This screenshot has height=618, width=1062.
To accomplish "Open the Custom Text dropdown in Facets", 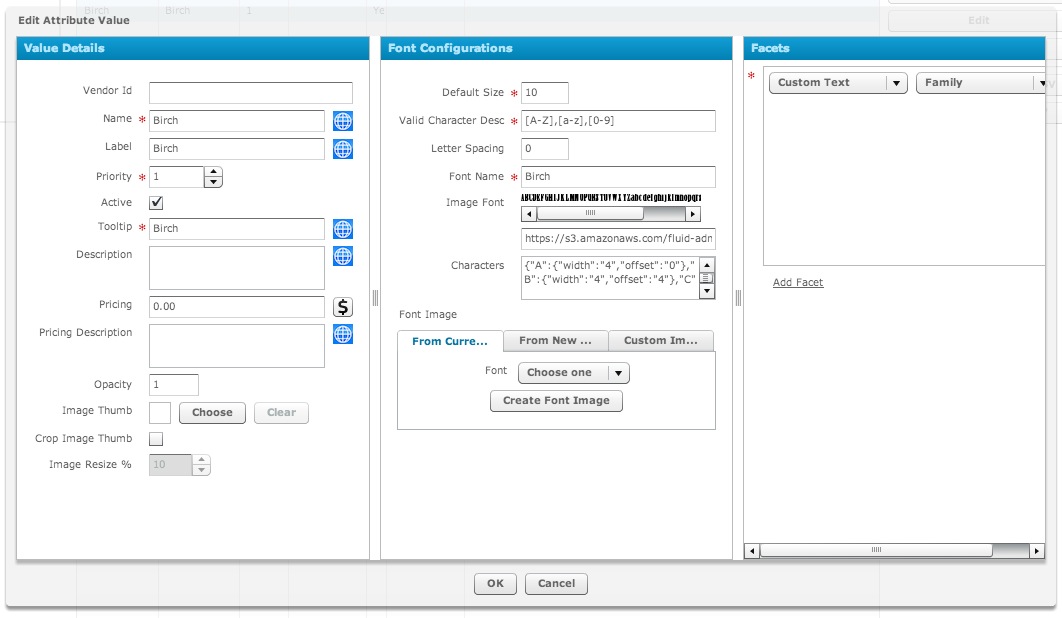I will click(x=837, y=83).
